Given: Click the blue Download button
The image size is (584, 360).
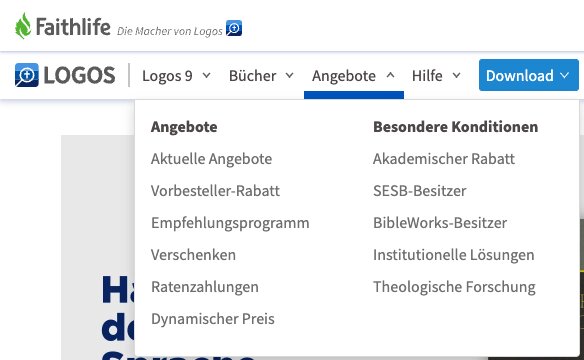Looking at the screenshot, I should click(x=529, y=75).
